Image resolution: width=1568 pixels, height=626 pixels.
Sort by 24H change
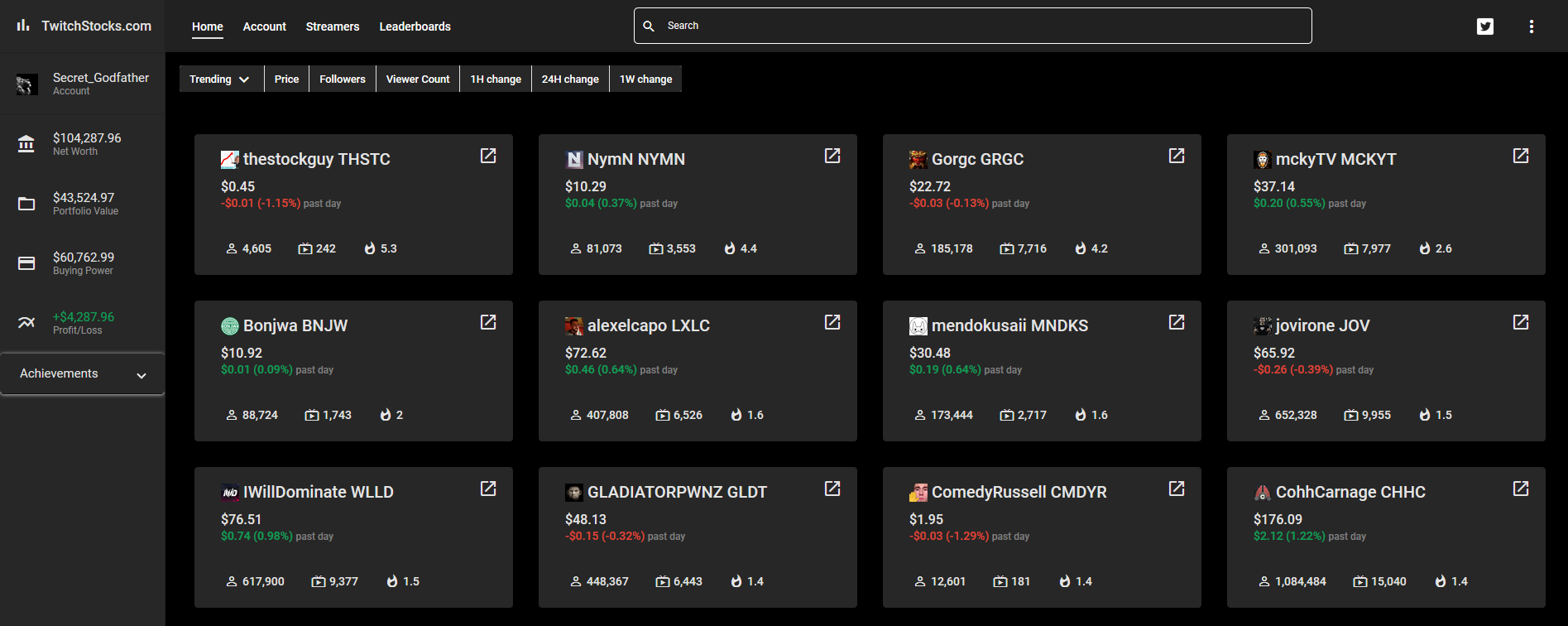(x=570, y=79)
